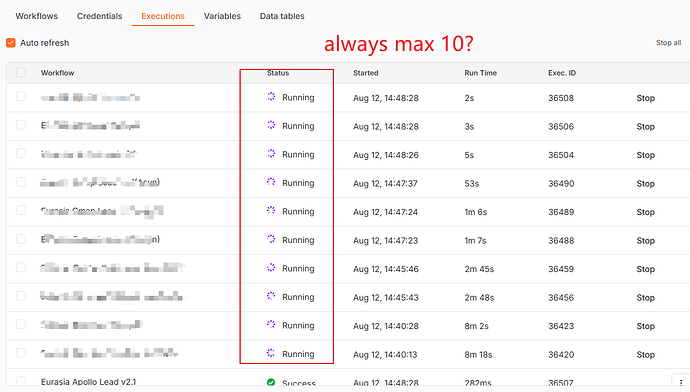Viewport: 690px width, 392px height.
Task: Click the Exec. ID column header
Action: pos(562,73)
